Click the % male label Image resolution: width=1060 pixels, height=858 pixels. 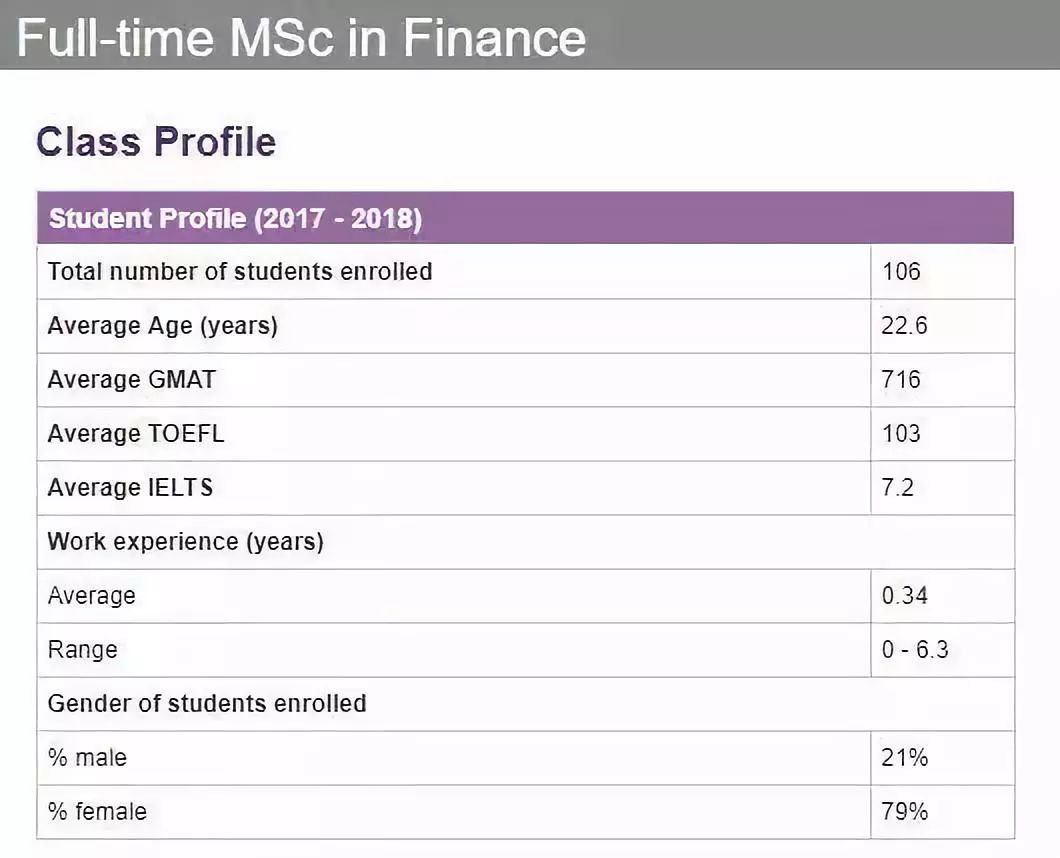(x=87, y=758)
